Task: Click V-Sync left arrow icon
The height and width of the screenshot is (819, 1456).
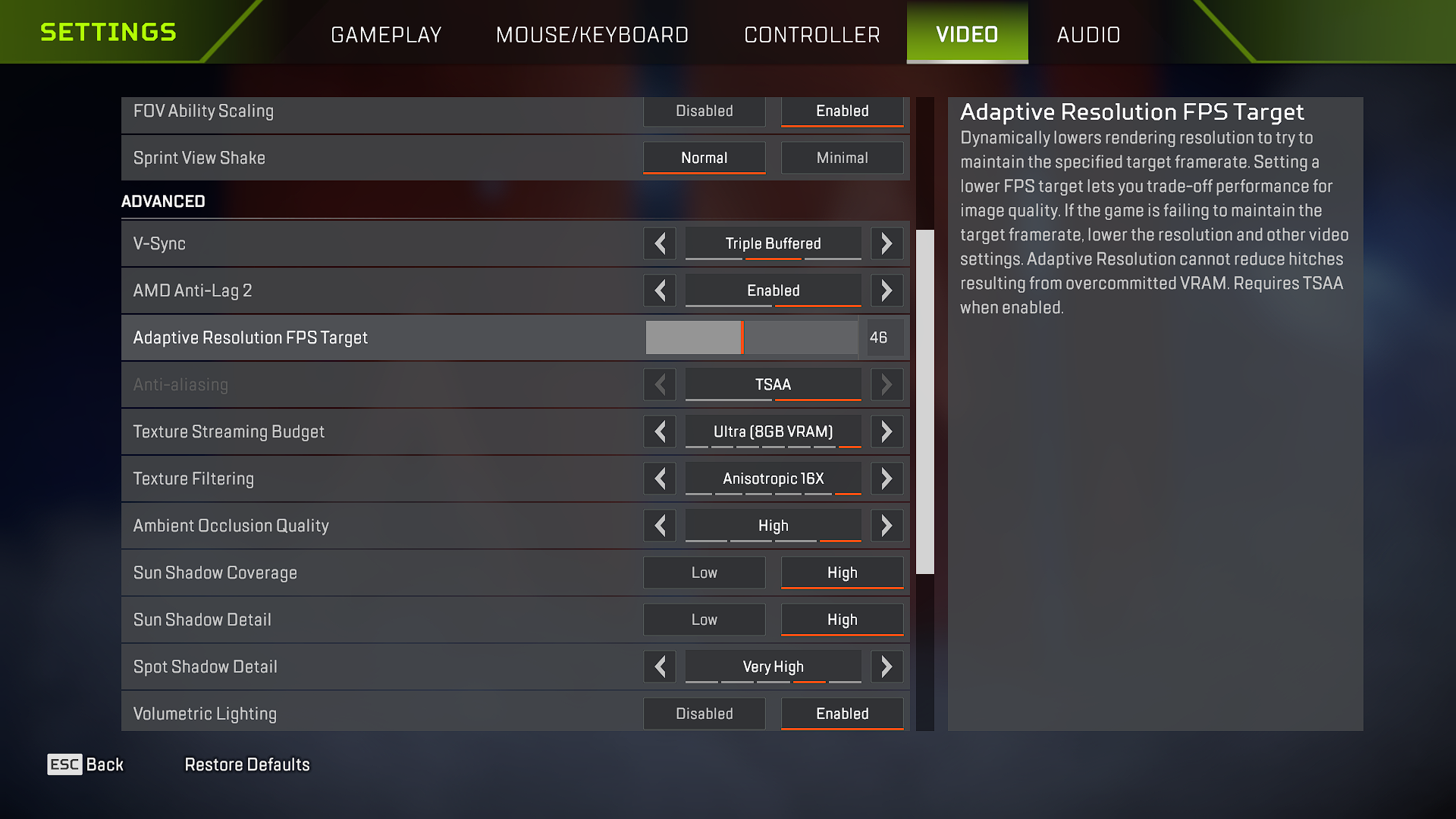Action: pos(660,243)
